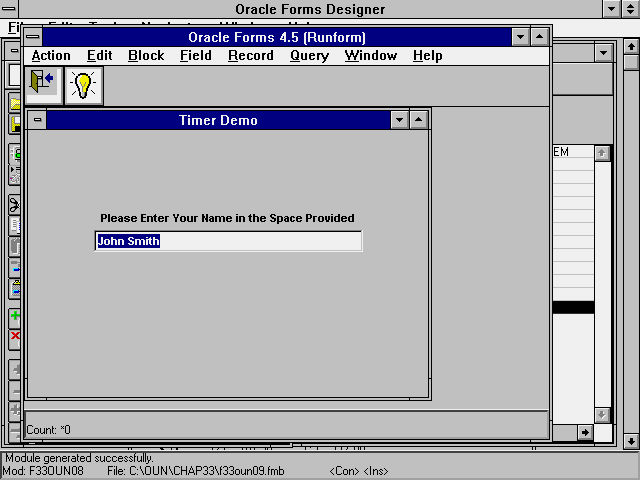This screenshot has height=480, width=640.
Task: Click the Exit door icon in toolbar
Action: coord(43,86)
